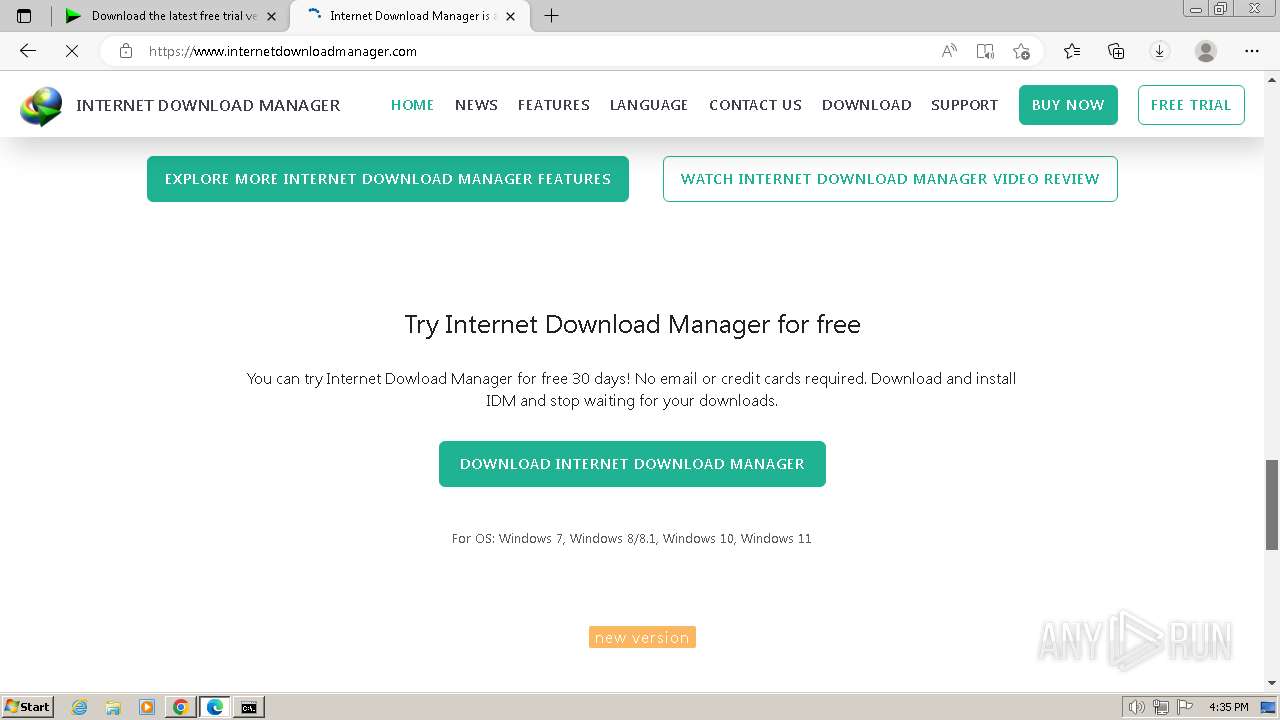Open the profile avatar icon

pyautogui.click(x=1206, y=51)
